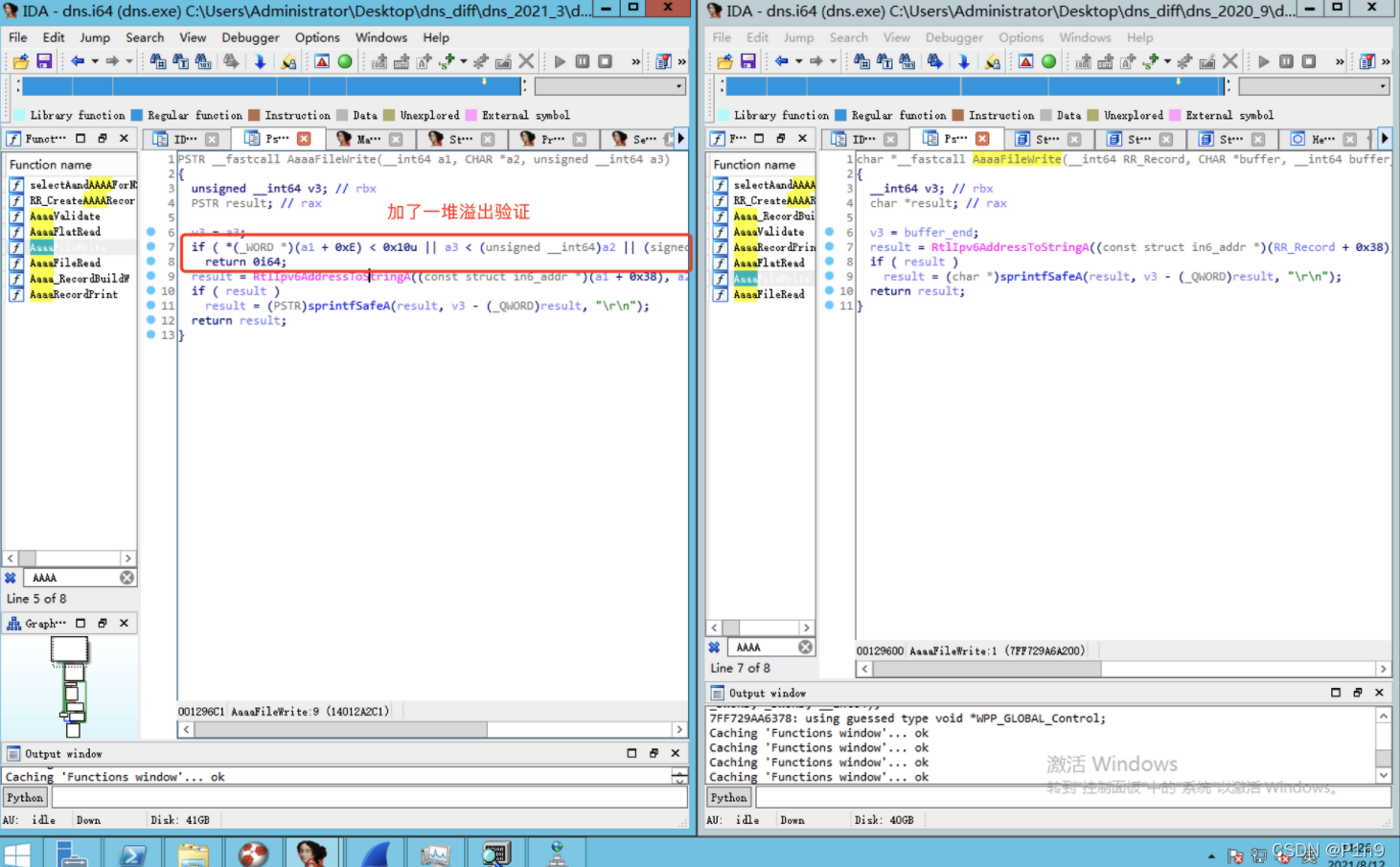Click convert-to-code icon in left IDA toolbar
1400x867 pixels.
point(379,61)
